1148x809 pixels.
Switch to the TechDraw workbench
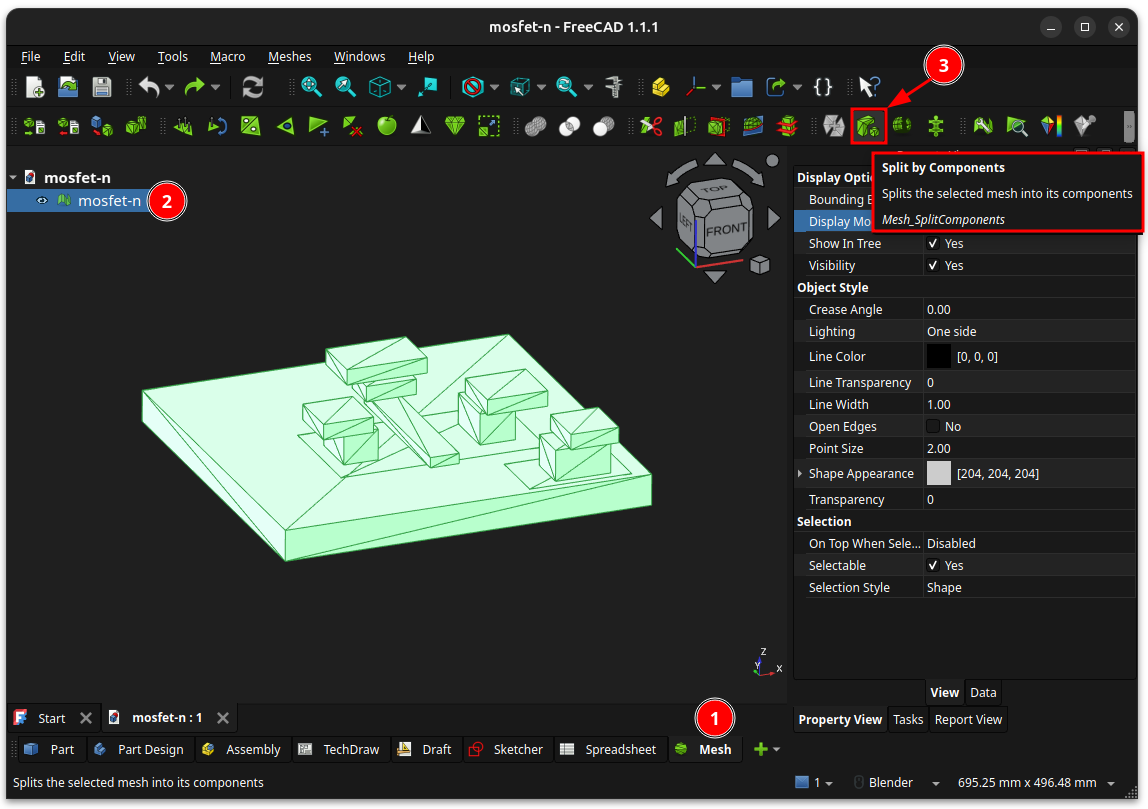point(340,750)
